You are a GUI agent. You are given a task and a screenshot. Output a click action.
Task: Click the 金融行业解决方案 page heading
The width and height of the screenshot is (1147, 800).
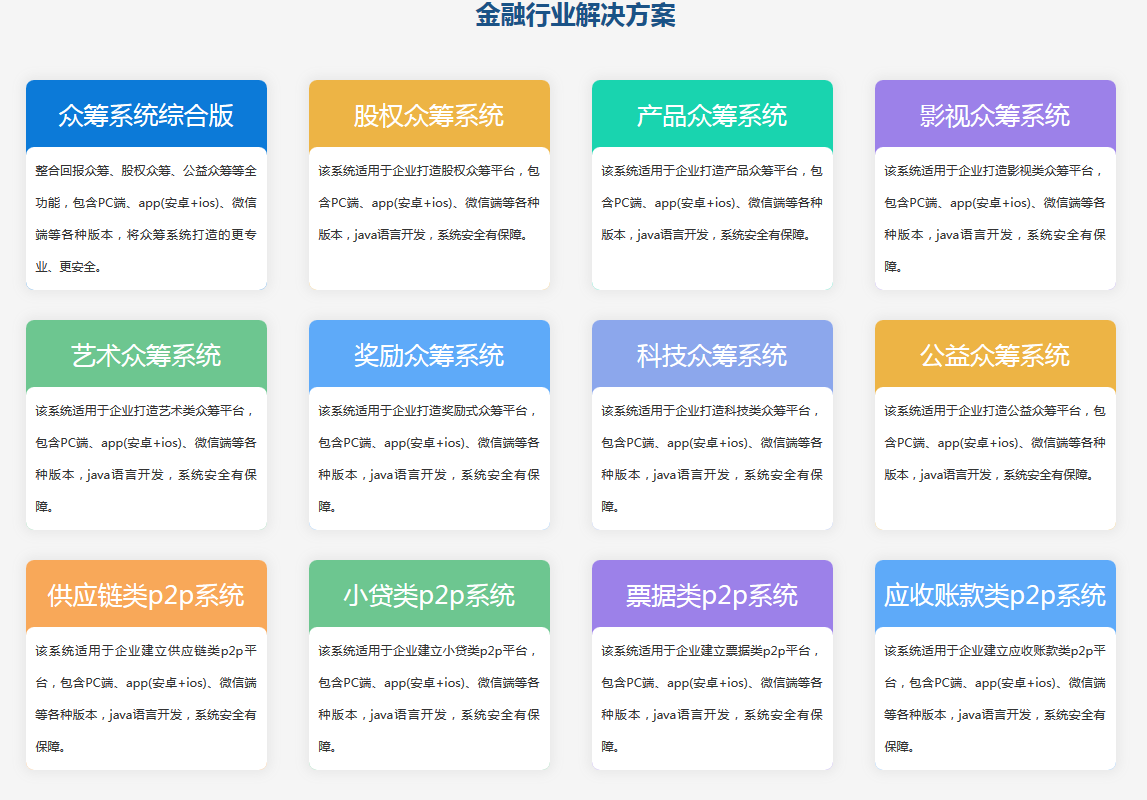pos(574,16)
